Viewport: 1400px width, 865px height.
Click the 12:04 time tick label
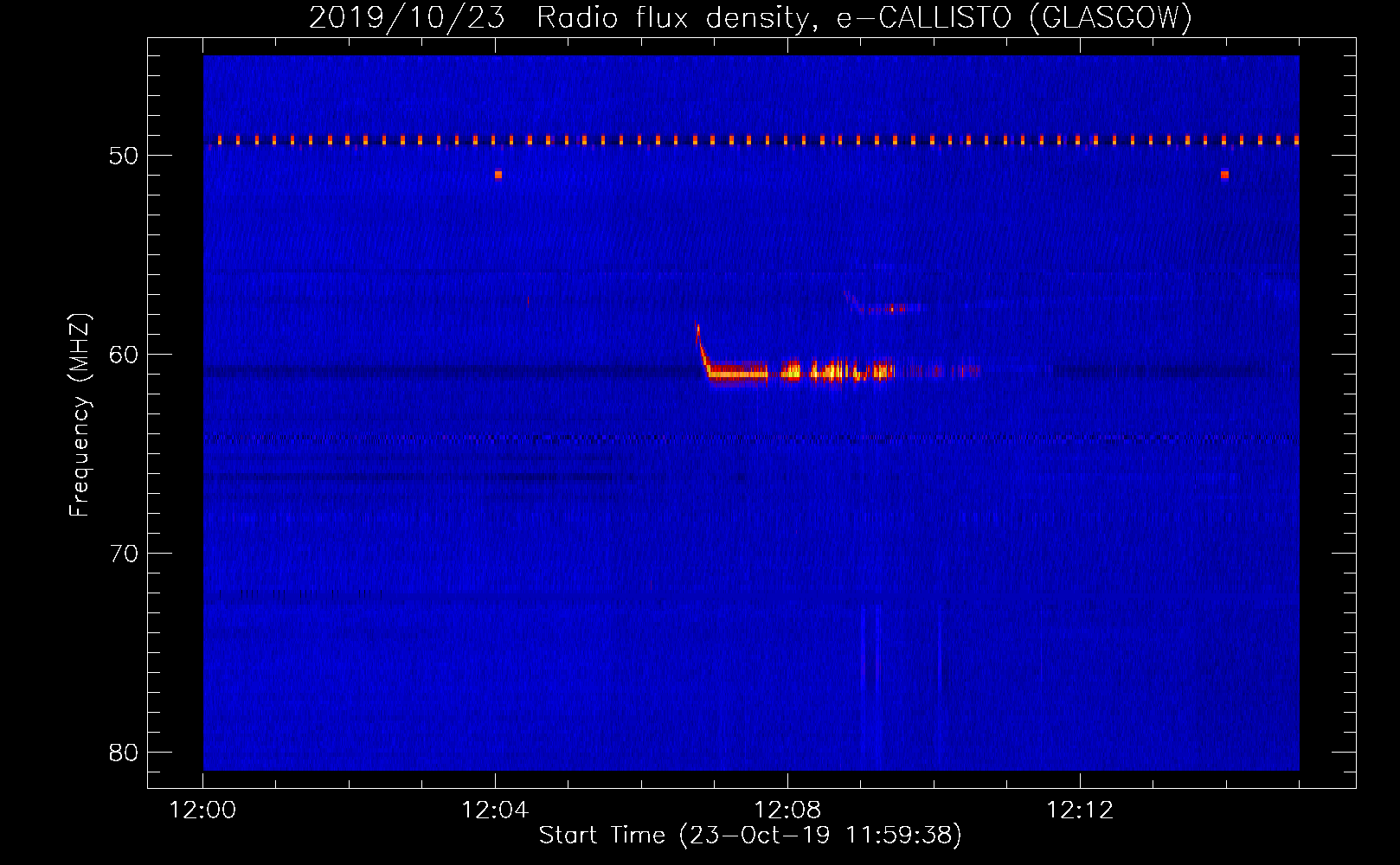point(495,811)
